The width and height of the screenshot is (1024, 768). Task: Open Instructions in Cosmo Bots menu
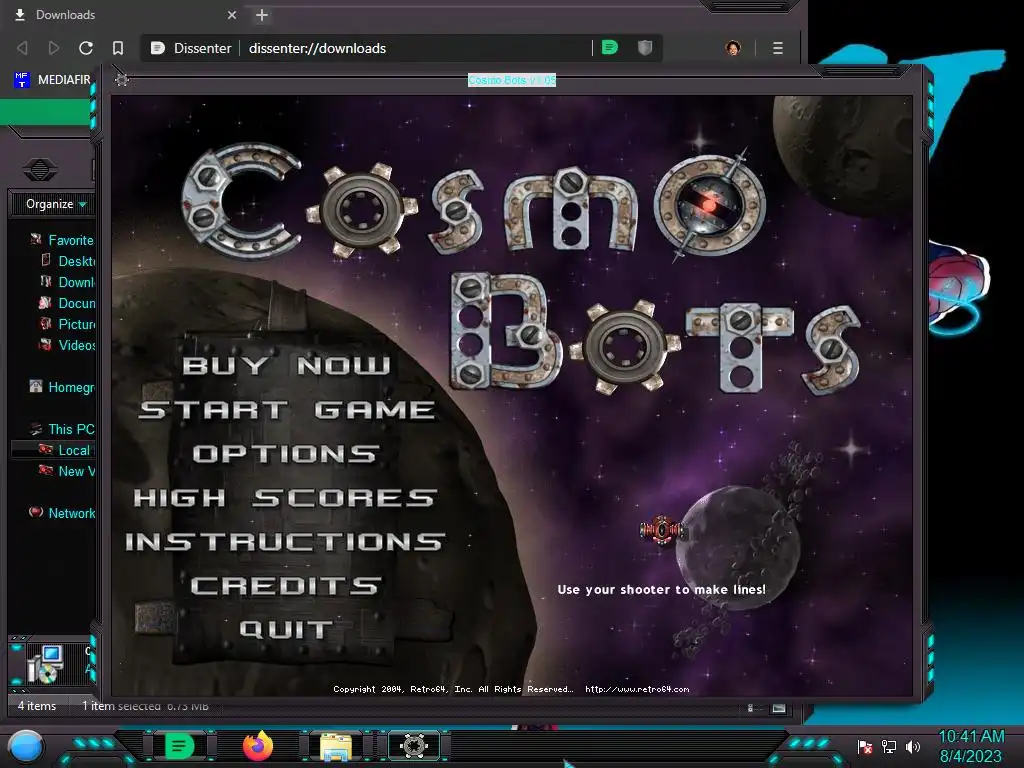pos(285,541)
